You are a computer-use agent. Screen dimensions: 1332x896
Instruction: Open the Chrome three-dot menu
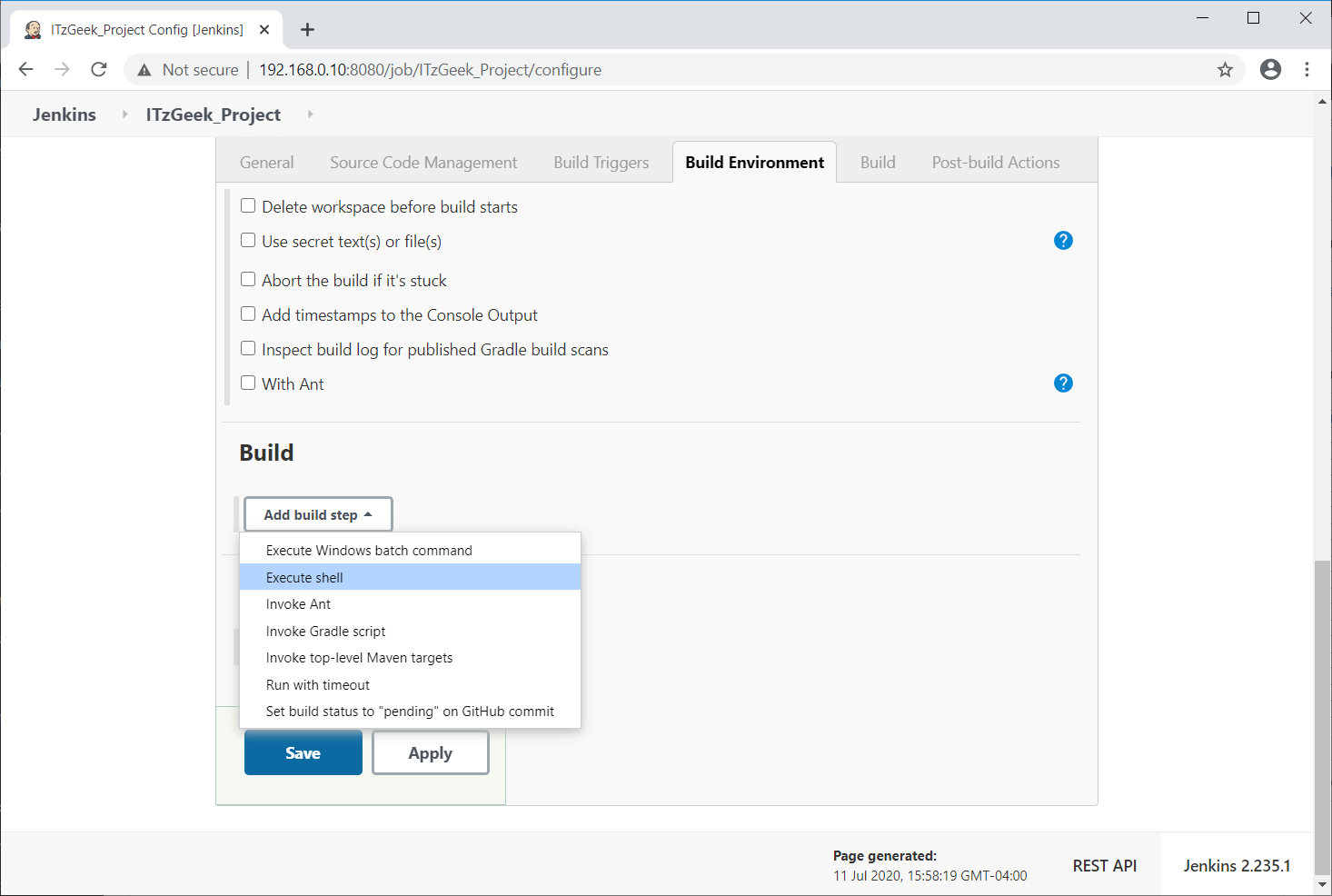point(1307,70)
